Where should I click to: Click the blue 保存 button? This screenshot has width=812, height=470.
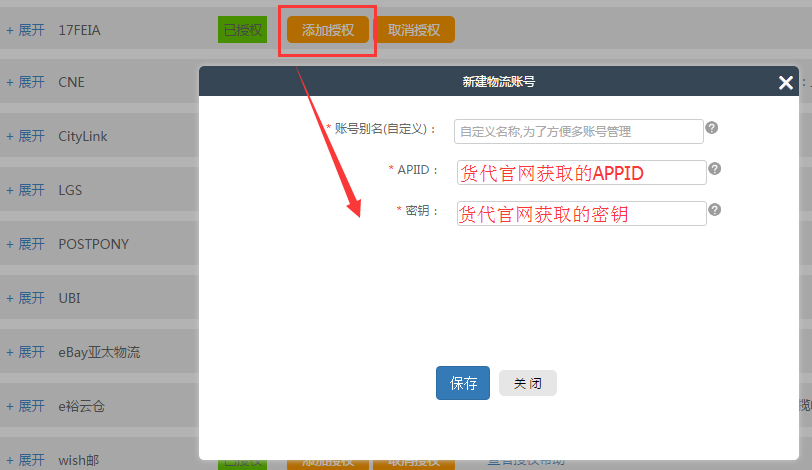coord(463,383)
